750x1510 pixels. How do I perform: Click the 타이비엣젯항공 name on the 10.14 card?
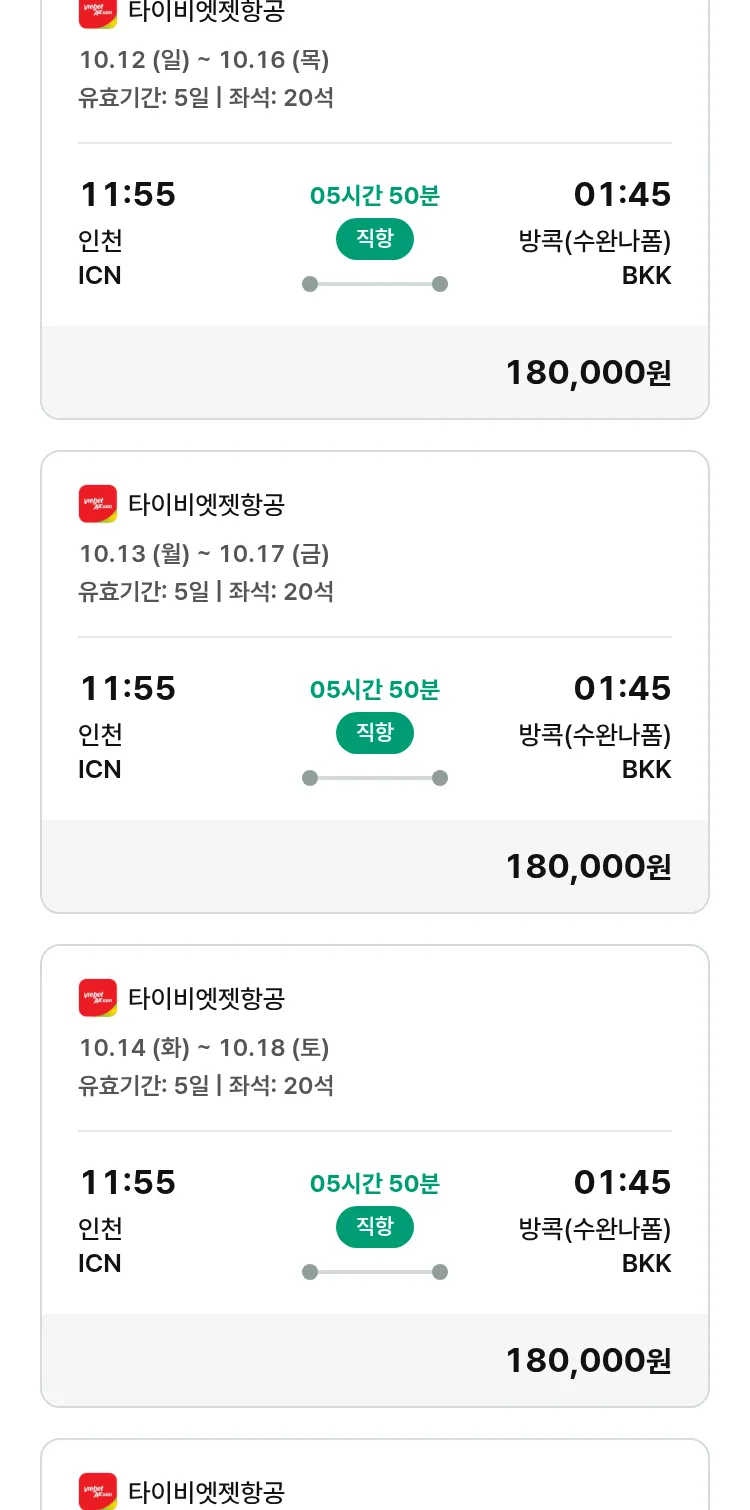[x=207, y=998]
